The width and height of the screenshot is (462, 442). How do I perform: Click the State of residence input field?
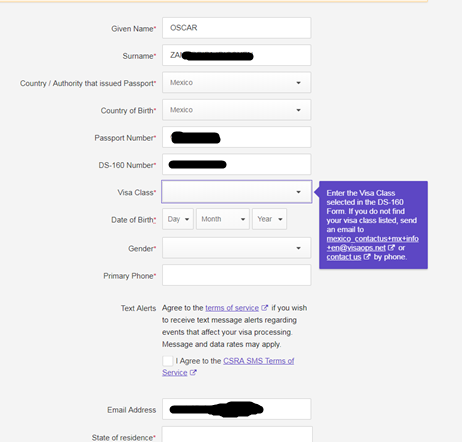(x=237, y=434)
